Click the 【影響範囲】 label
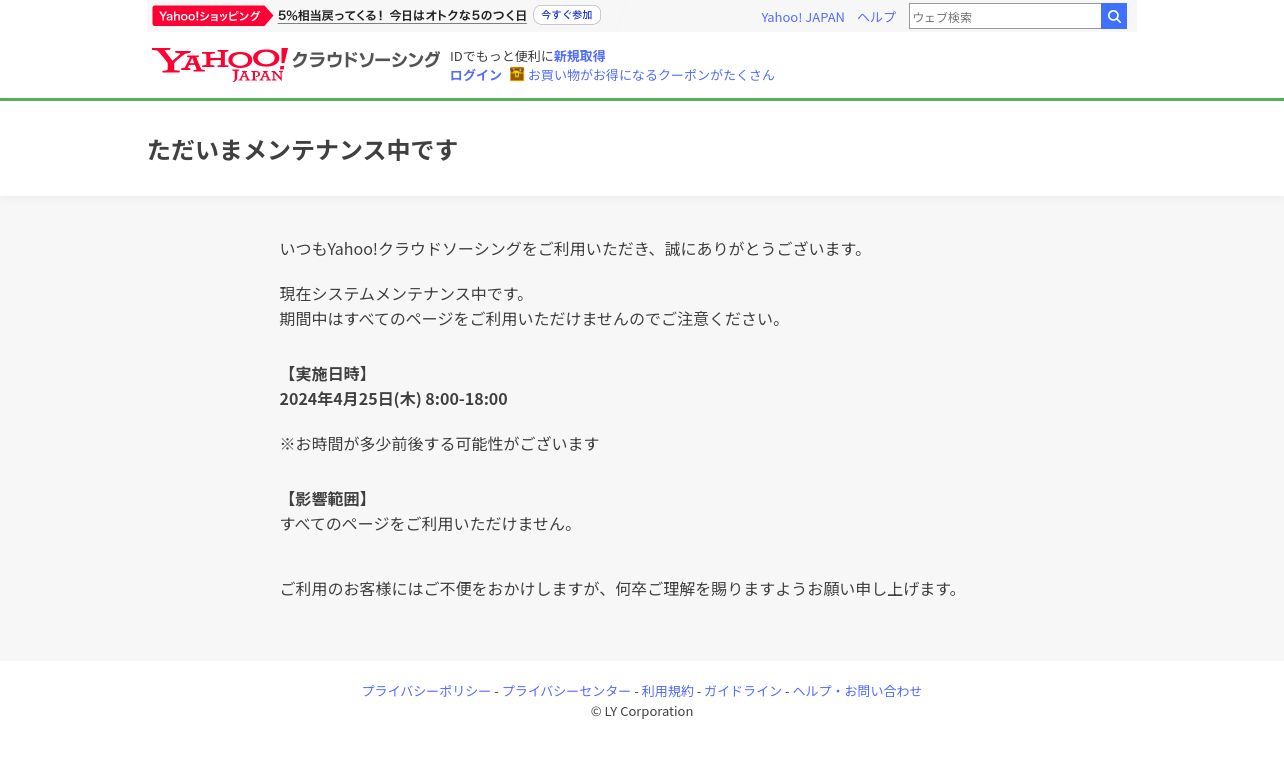The image size is (1284, 761). pos(327,499)
